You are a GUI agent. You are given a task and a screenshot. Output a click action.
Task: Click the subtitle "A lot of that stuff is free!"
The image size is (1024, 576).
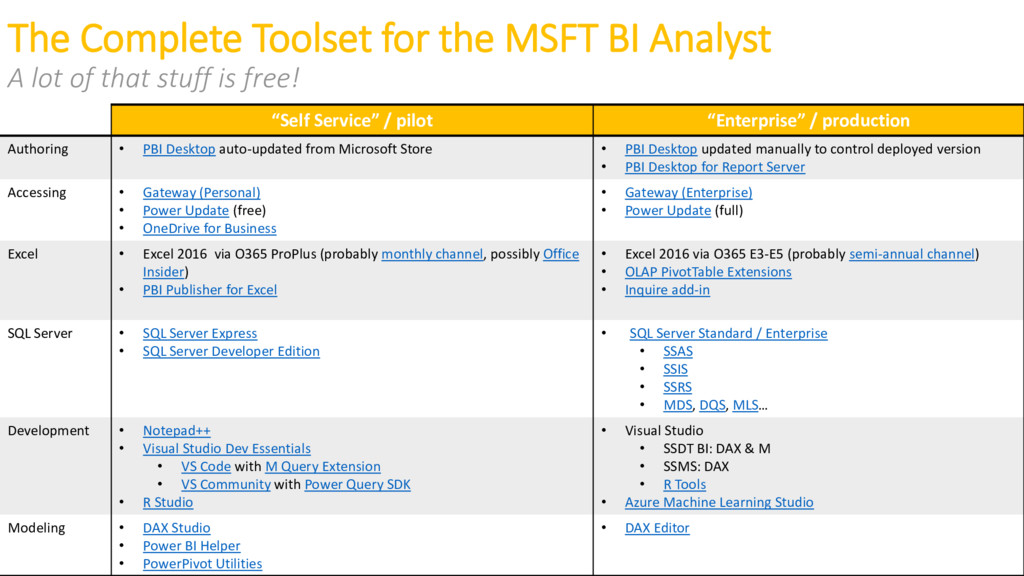[153, 78]
